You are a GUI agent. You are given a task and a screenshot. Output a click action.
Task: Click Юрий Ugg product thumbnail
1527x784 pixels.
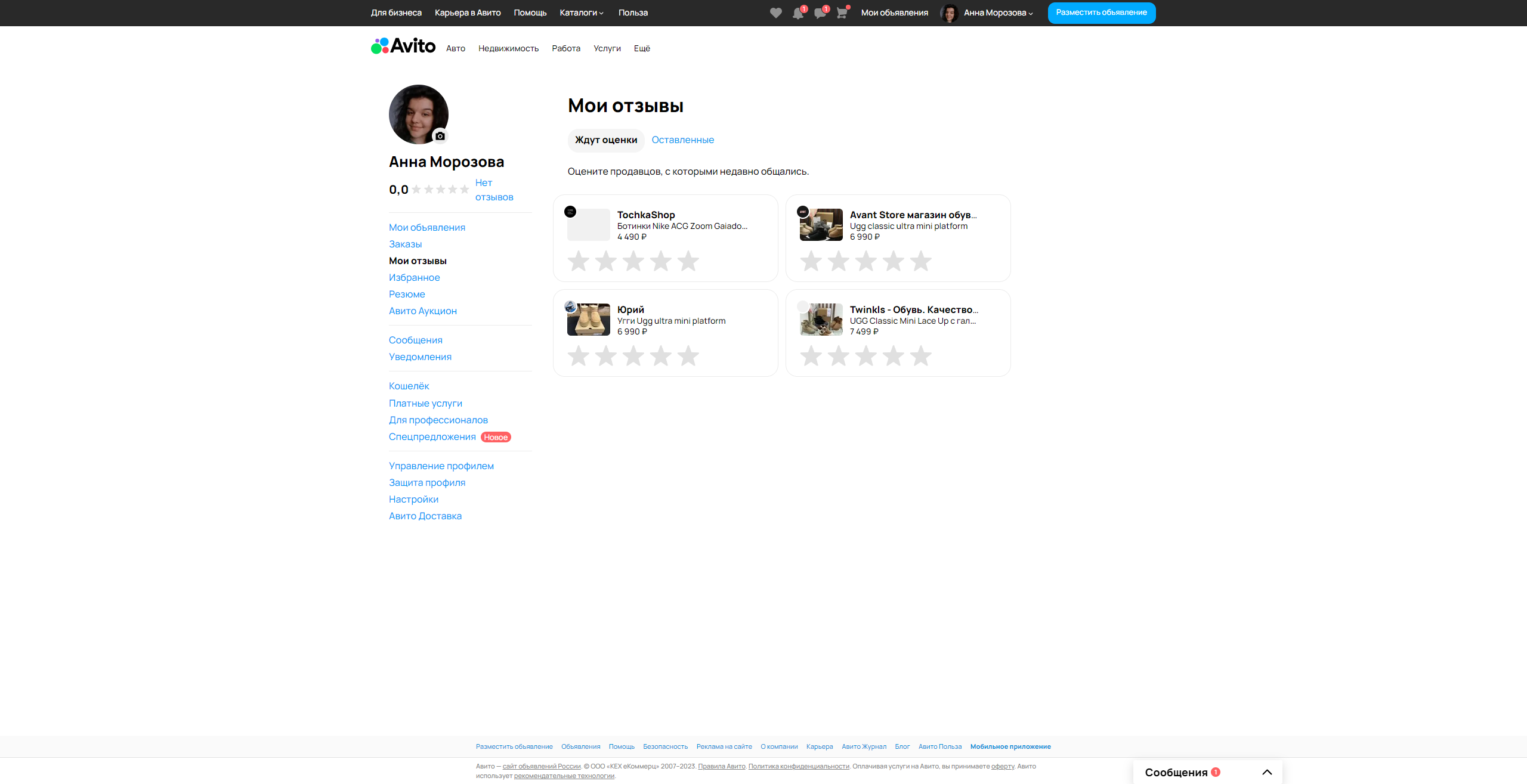[x=589, y=320]
